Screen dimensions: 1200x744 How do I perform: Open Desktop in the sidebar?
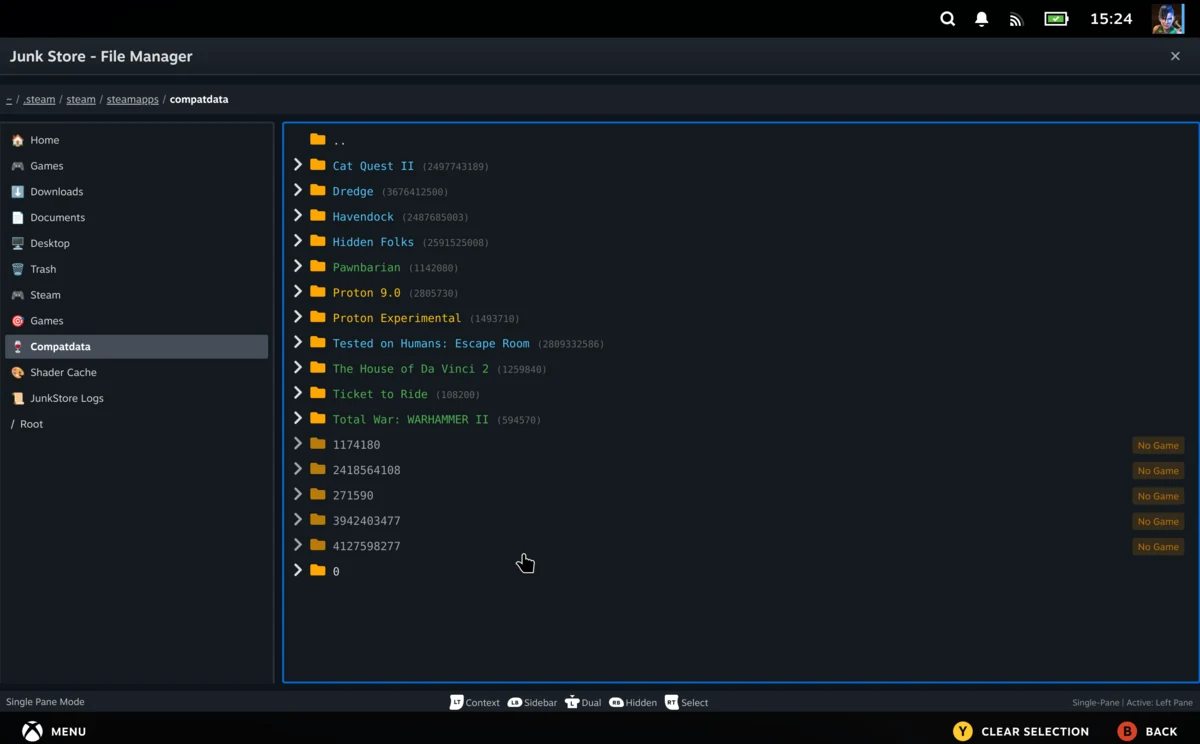[x=136, y=243]
